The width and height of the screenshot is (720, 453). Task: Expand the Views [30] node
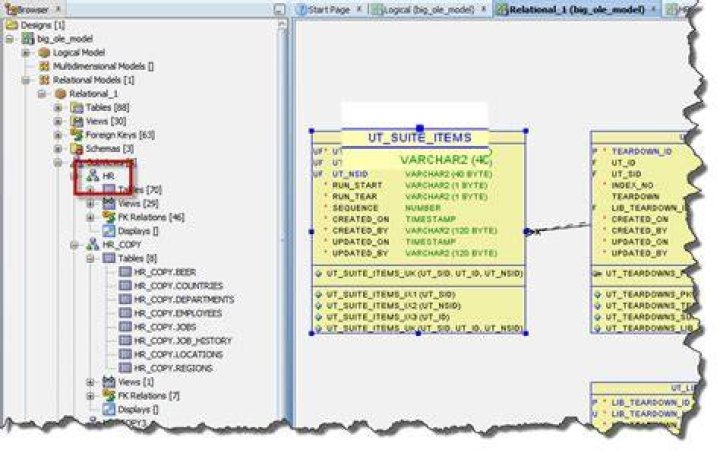point(58,122)
